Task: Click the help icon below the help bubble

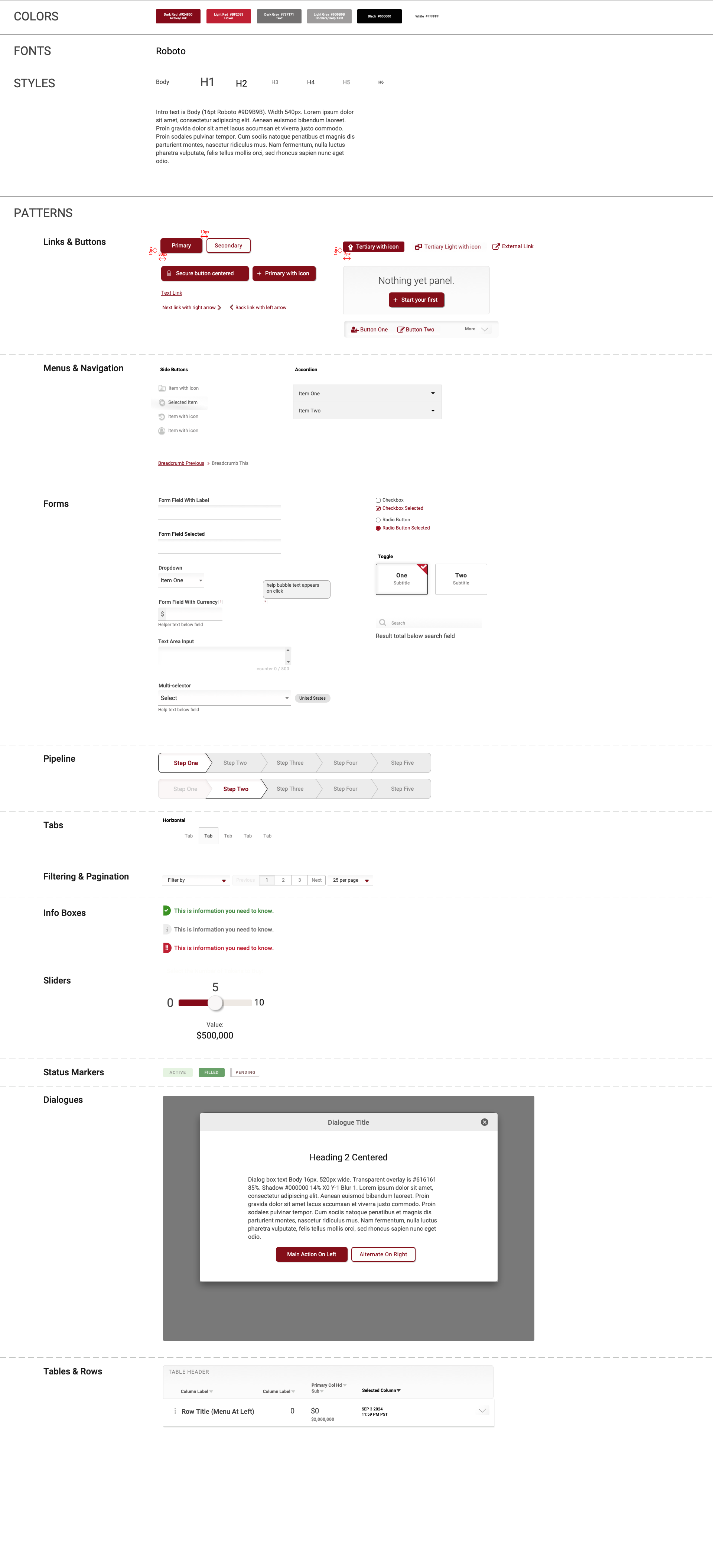Action: [x=265, y=602]
